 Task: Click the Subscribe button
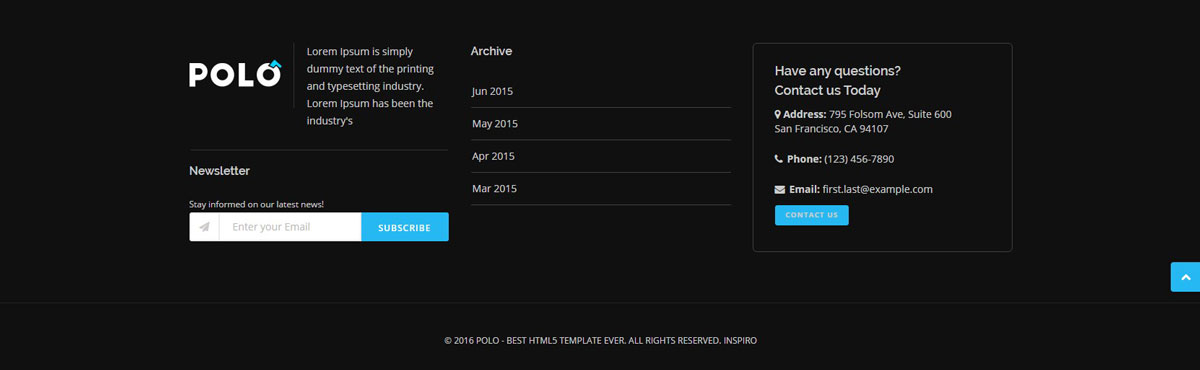click(x=405, y=227)
